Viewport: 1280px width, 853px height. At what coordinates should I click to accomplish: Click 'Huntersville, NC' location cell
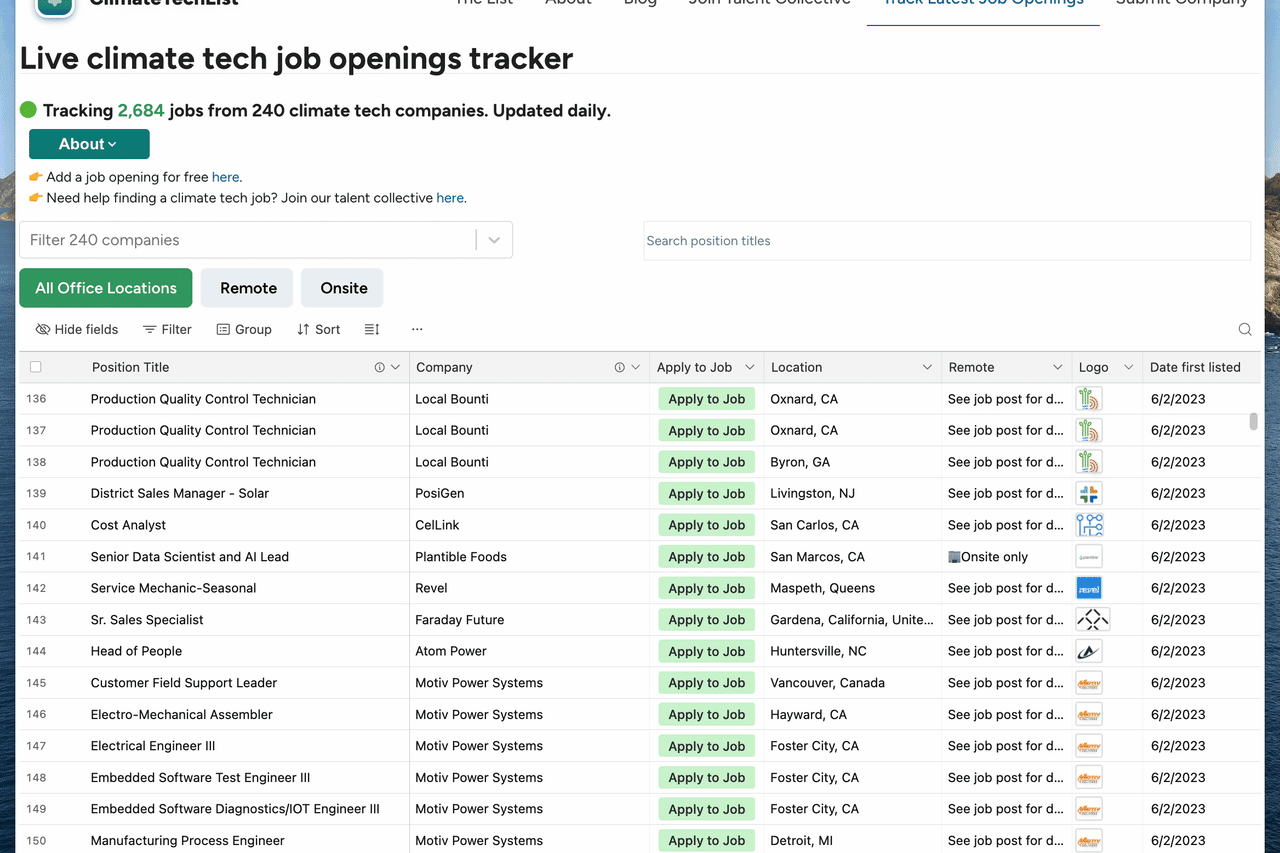(853, 651)
